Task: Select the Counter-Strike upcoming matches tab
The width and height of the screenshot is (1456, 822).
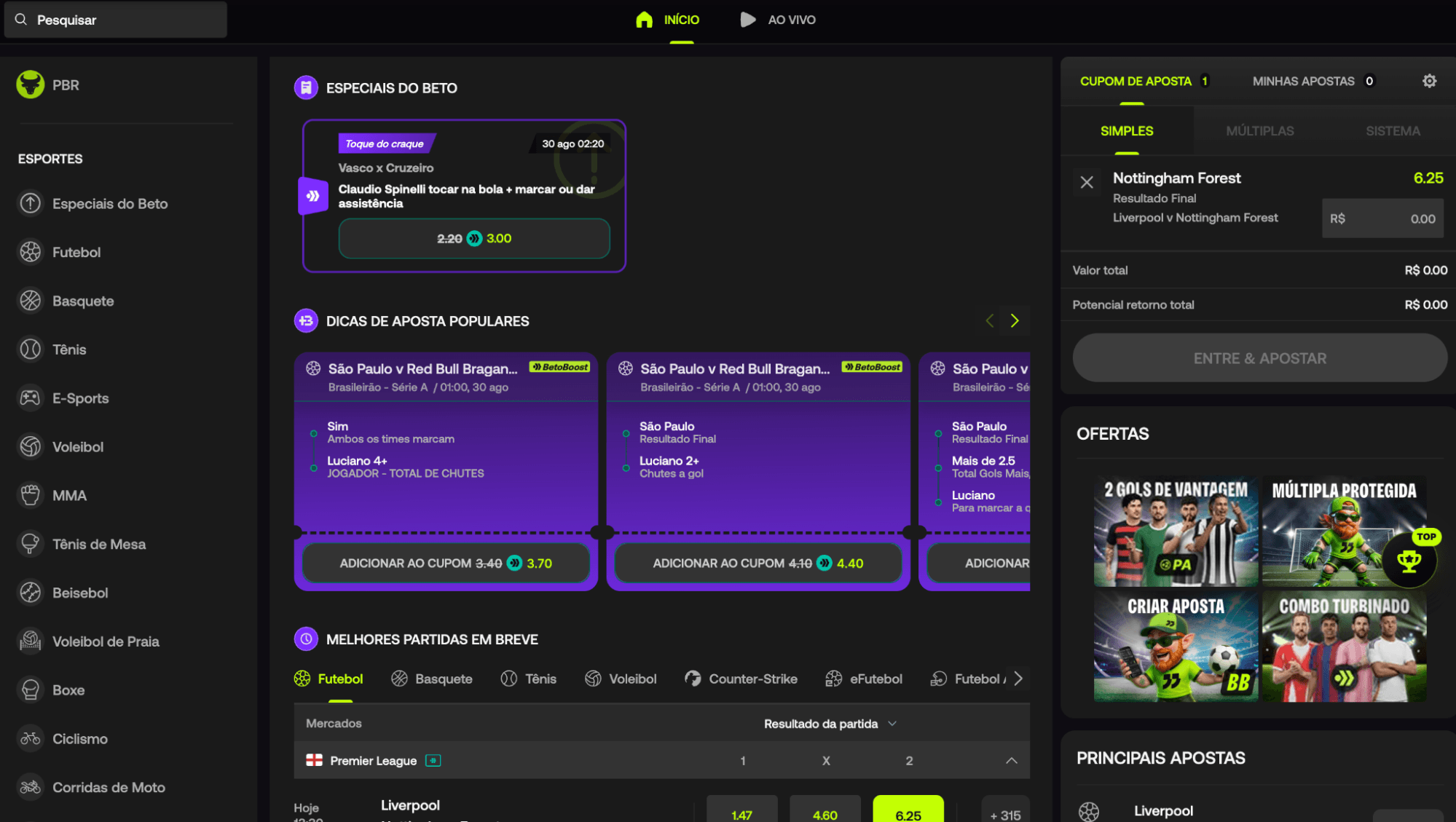Action: click(x=741, y=679)
